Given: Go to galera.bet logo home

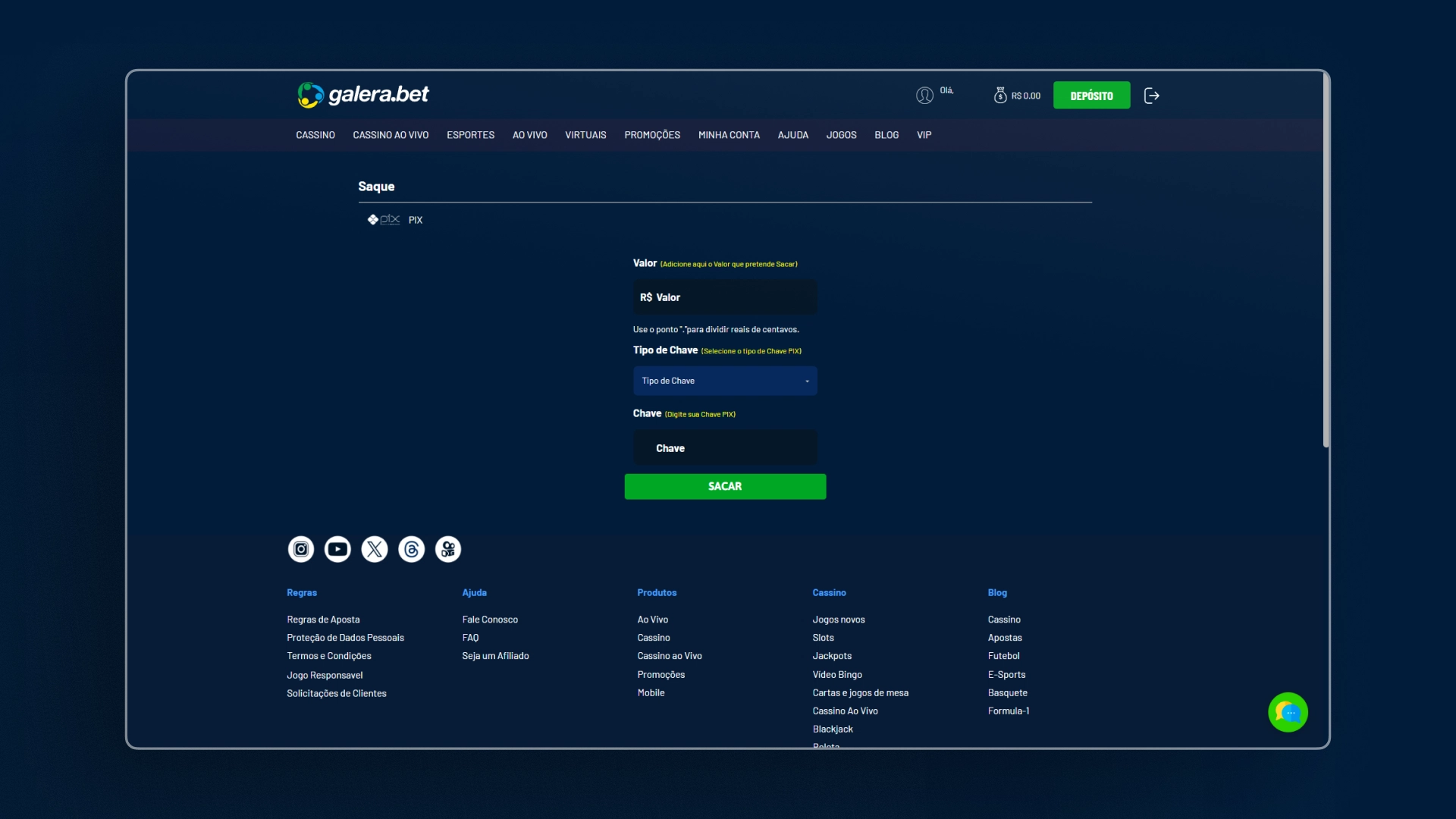Looking at the screenshot, I should (x=363, y=95).
